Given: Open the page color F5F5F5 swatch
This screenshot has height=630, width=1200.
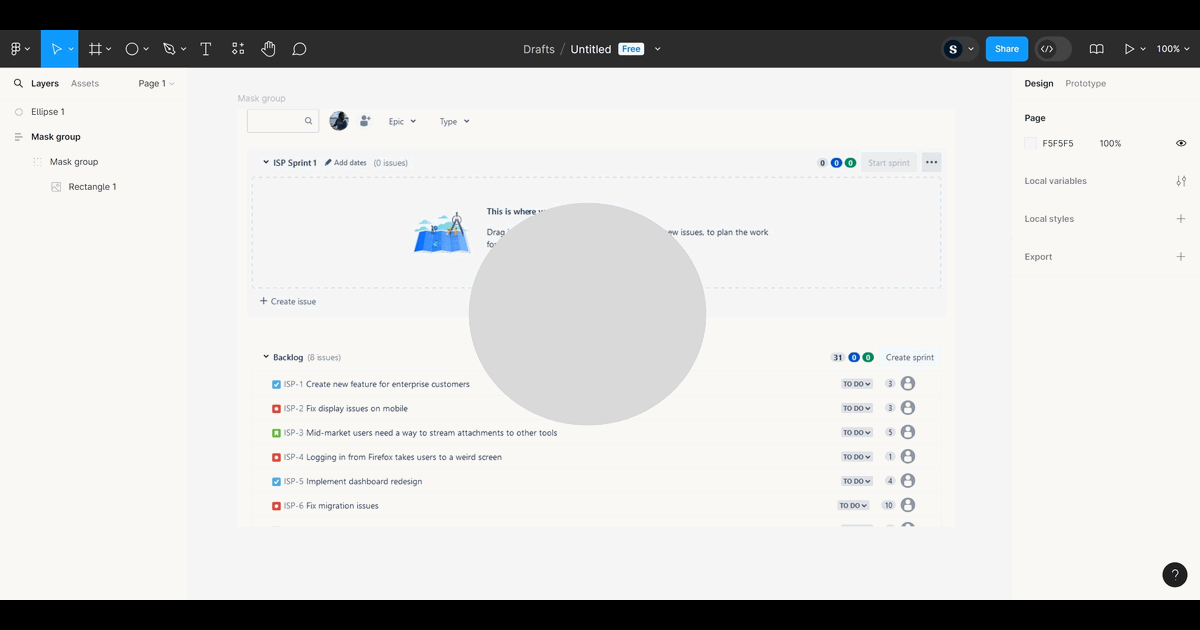Looking at the screenshot, I should pyautogui.click(x=1031, y=144).
